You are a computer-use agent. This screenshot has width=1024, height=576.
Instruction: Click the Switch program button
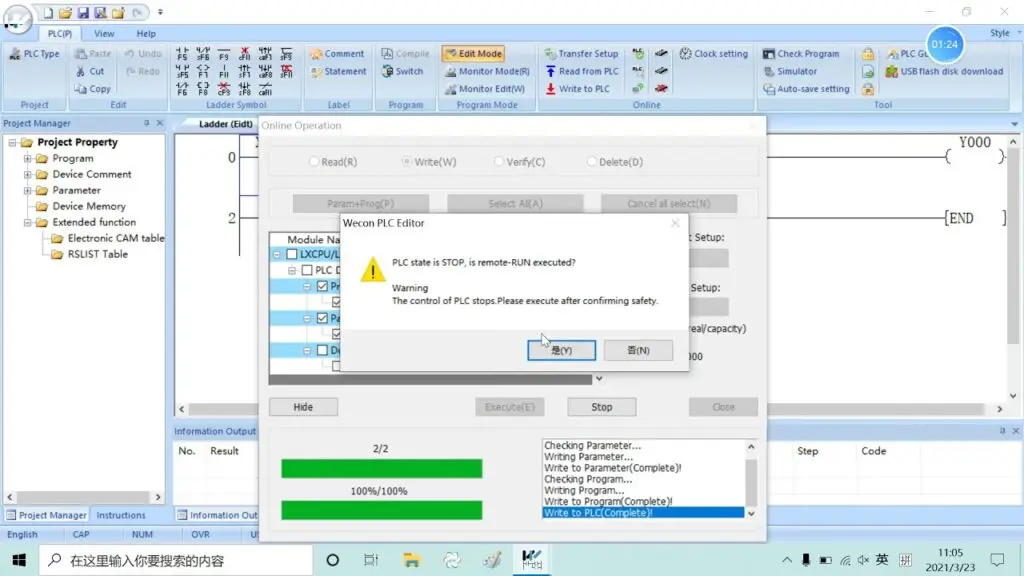pyautogui.click(x=402, y=71)
